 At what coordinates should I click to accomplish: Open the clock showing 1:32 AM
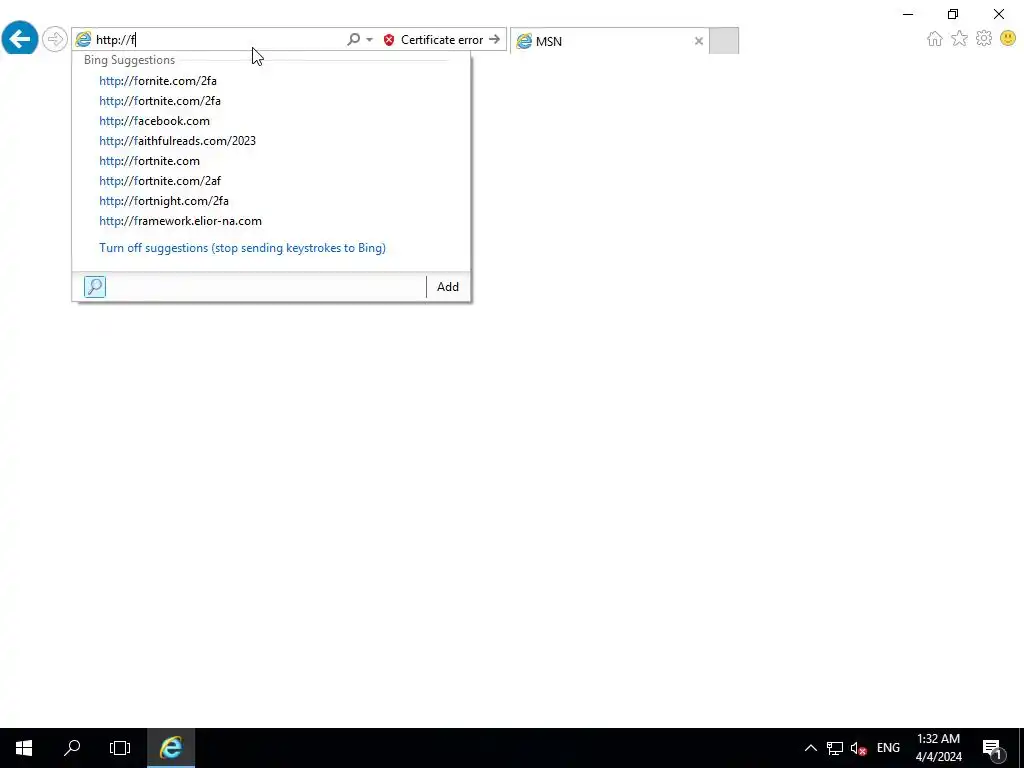938,748
